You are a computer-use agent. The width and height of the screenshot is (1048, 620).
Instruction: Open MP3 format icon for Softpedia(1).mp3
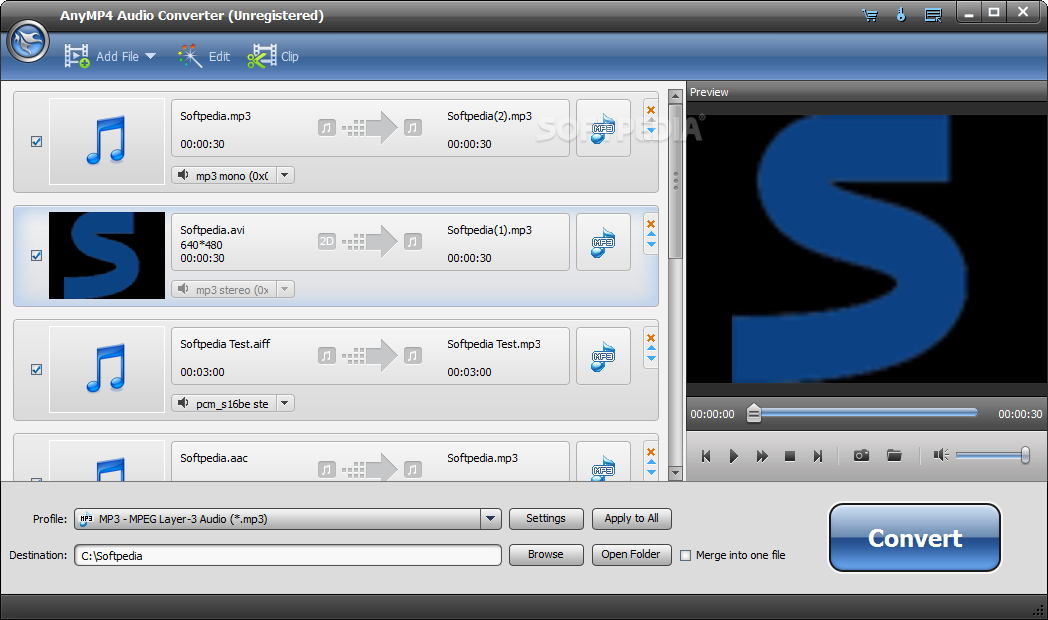tap(603, 243)
